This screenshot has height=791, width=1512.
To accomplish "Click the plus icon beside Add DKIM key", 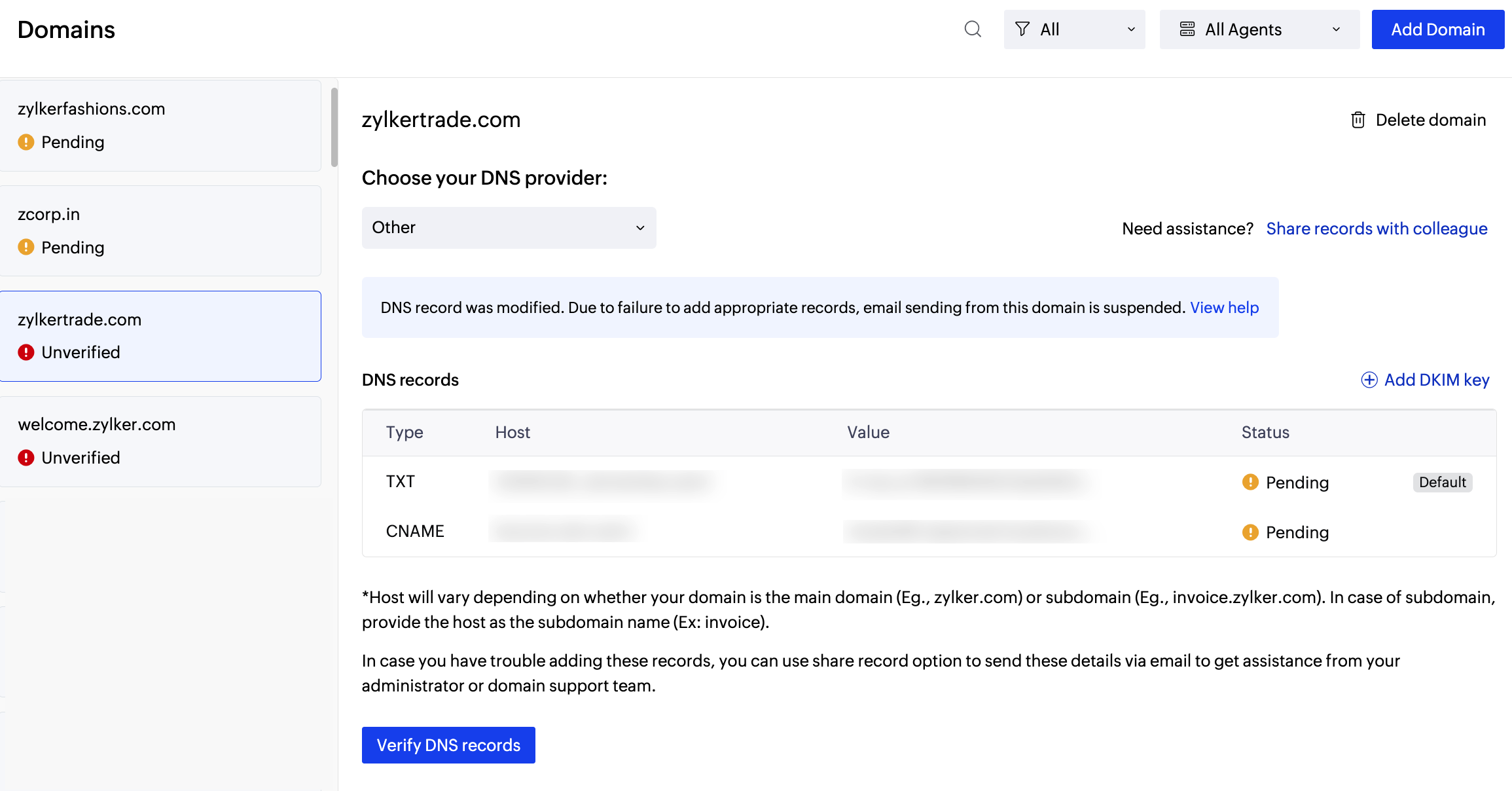I will (1369, 380).
